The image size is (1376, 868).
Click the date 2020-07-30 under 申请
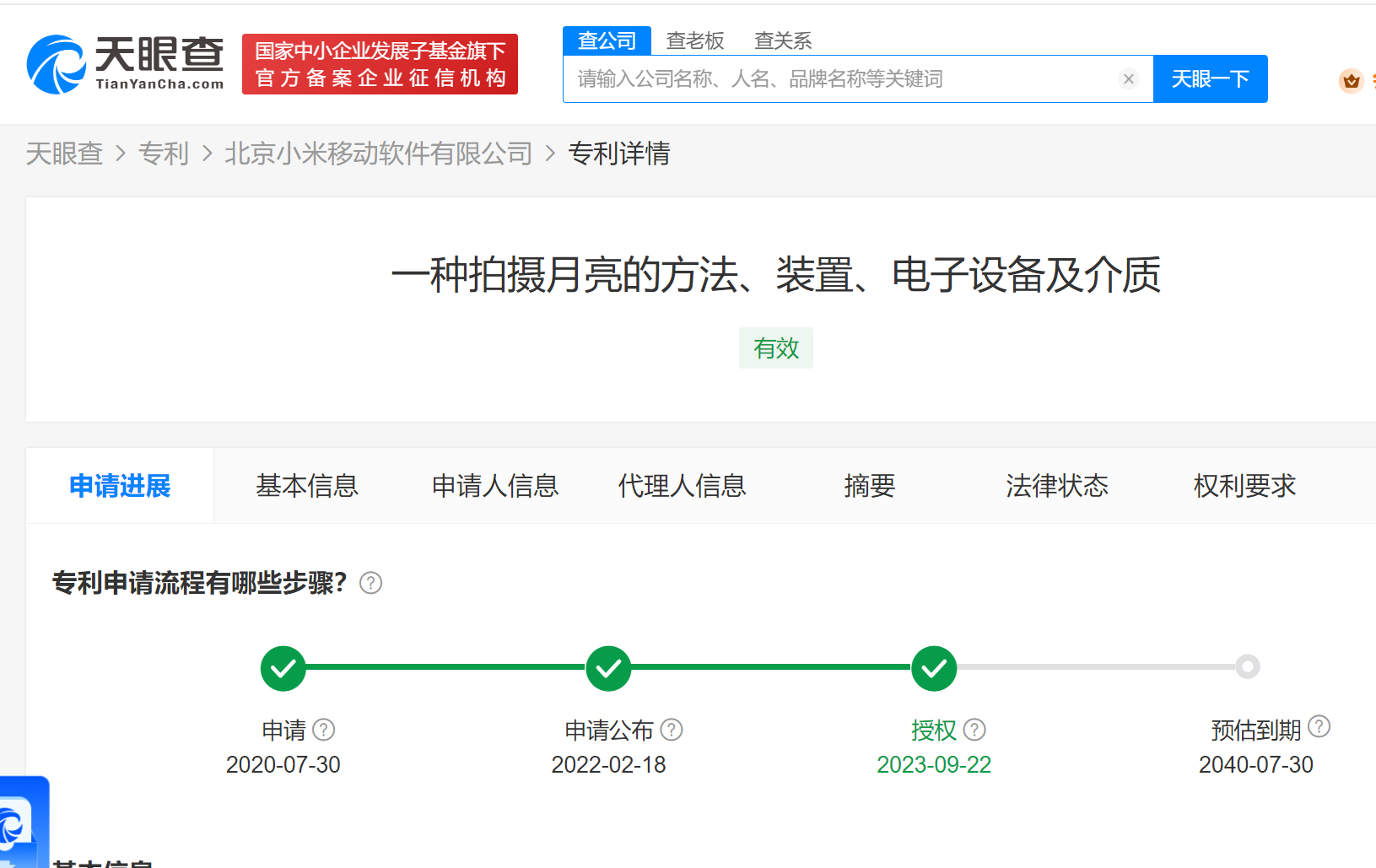(x=283, y=764)
